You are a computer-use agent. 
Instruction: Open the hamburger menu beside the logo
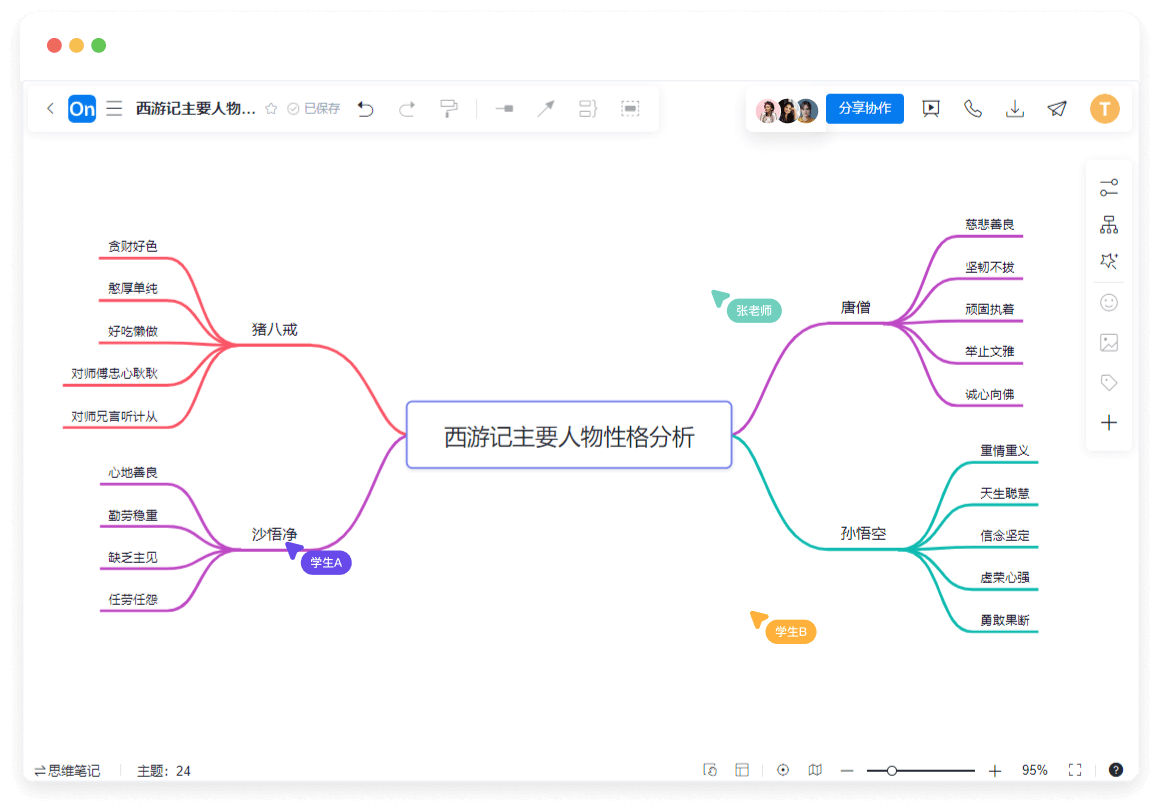tap(114, 108)
